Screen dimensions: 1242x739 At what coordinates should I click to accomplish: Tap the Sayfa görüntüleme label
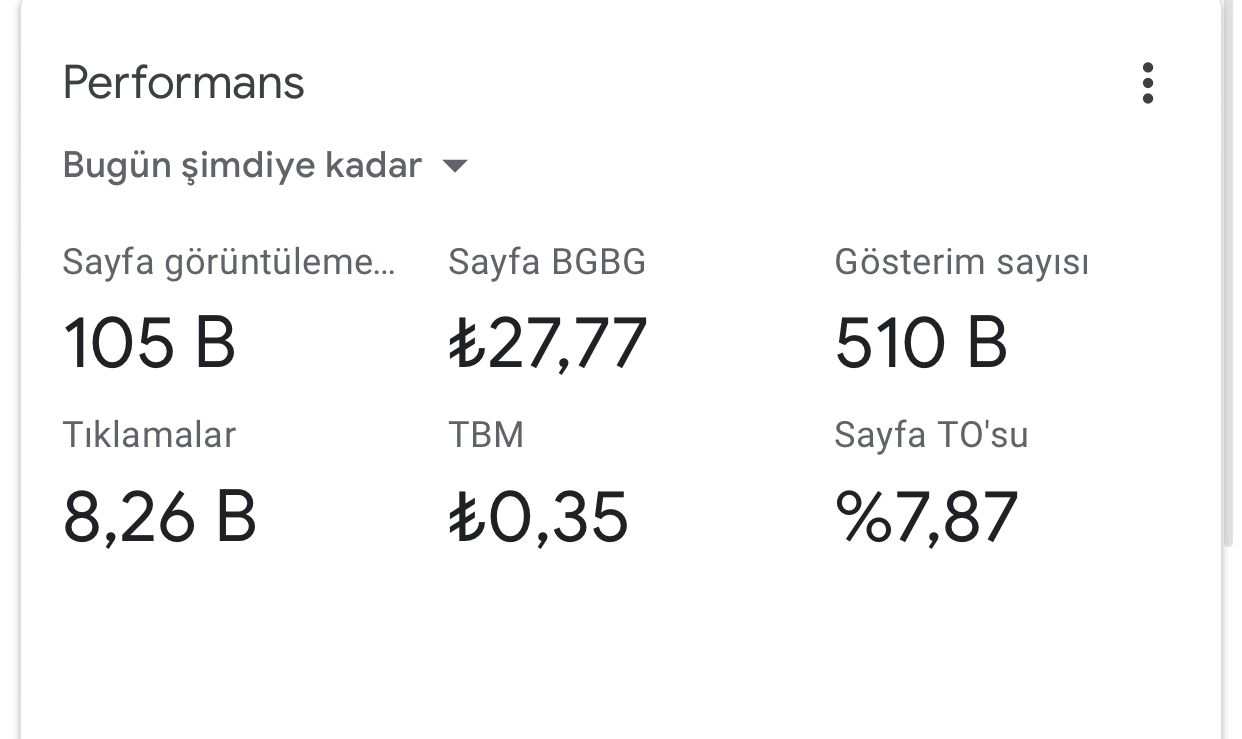(x=229, y=263)
